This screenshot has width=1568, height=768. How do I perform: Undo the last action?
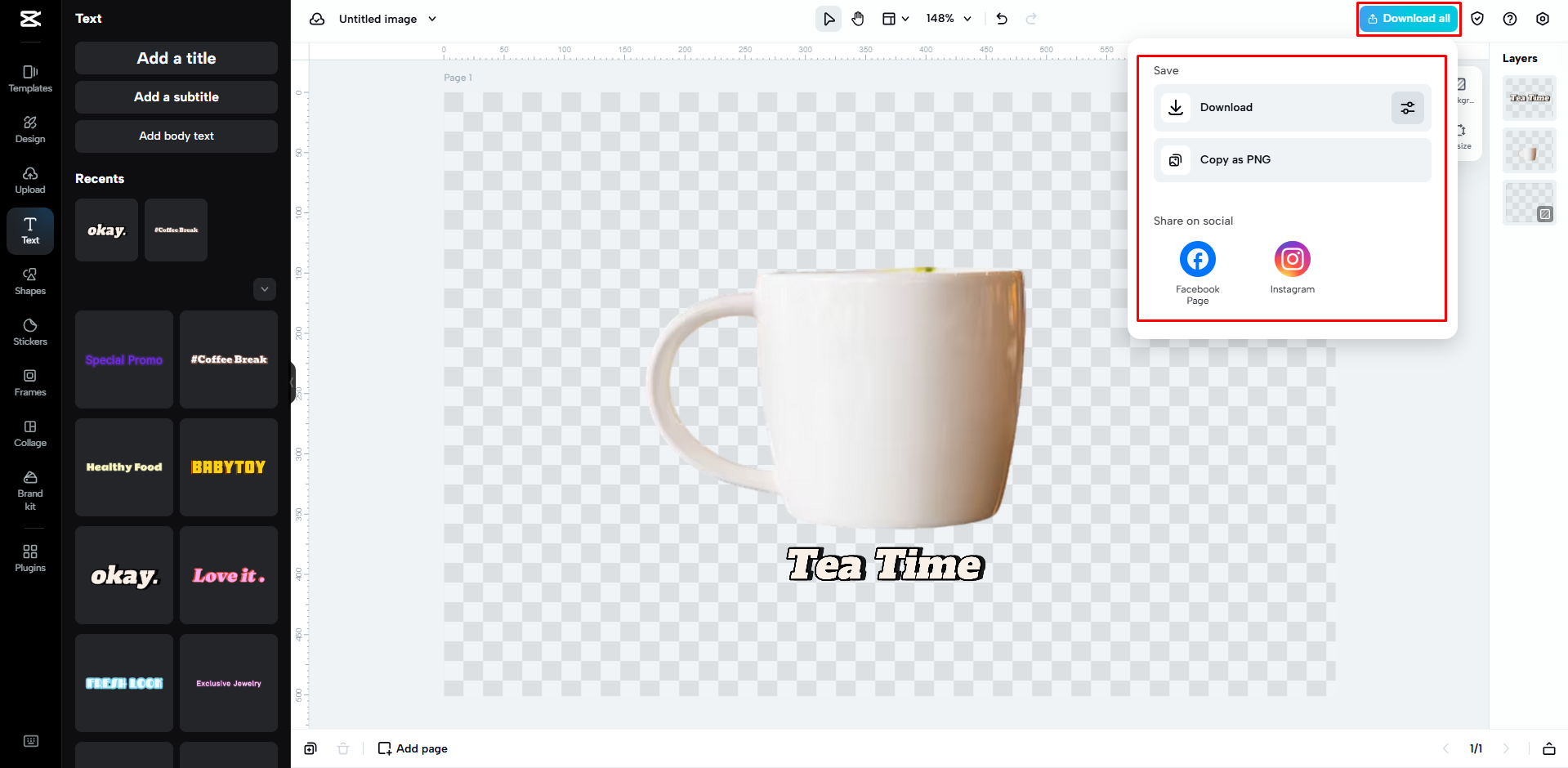(1001, 18)
